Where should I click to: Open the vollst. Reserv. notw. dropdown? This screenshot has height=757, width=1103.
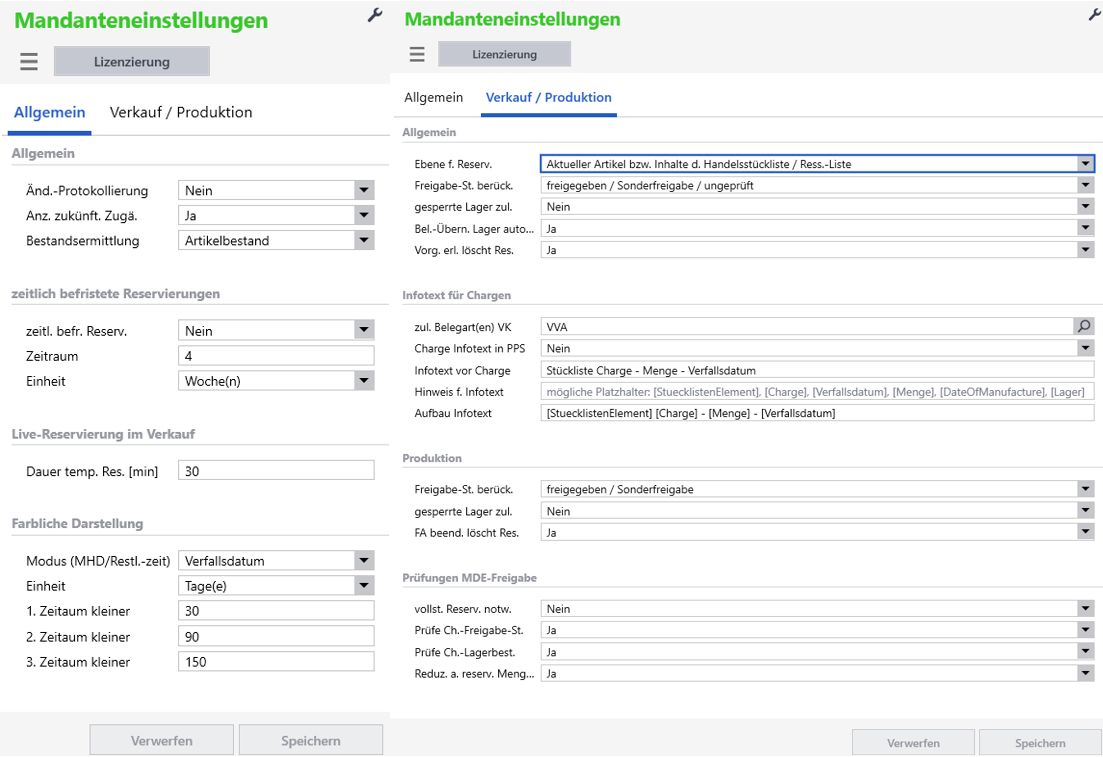pos(1085,609)
